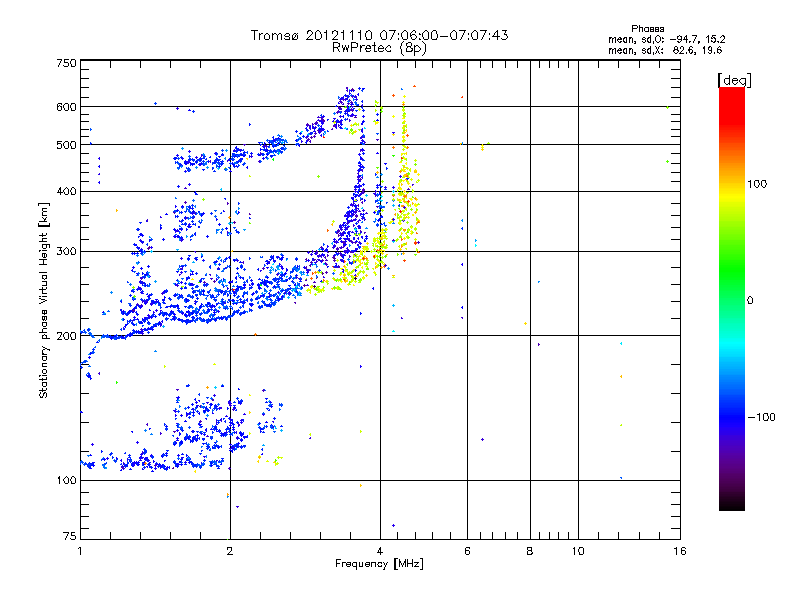Click the y-axis label '200'
The height and width of the screenshot is (600, 800).
click(x=66, y=336)
